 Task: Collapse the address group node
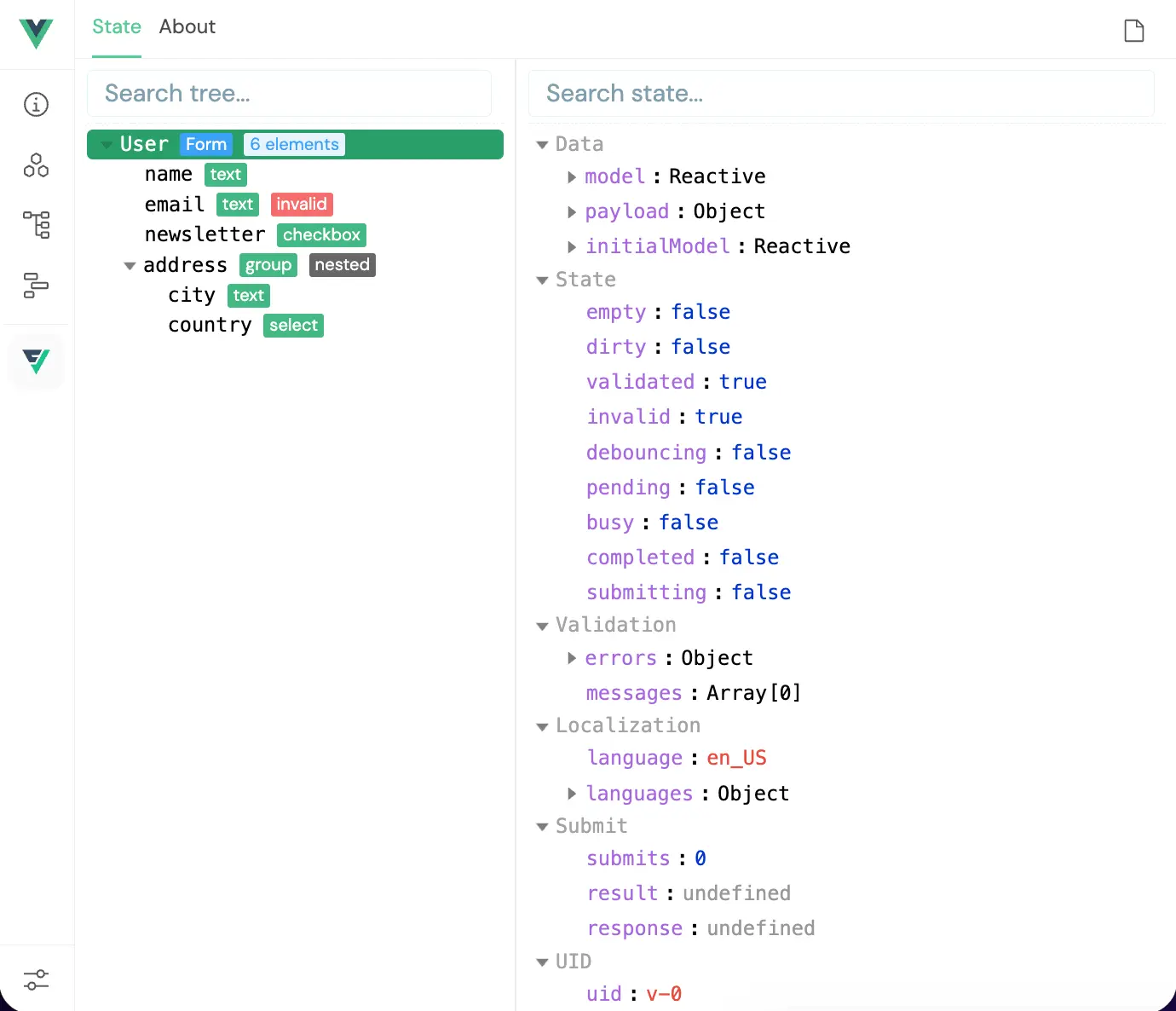click(130, 266)
